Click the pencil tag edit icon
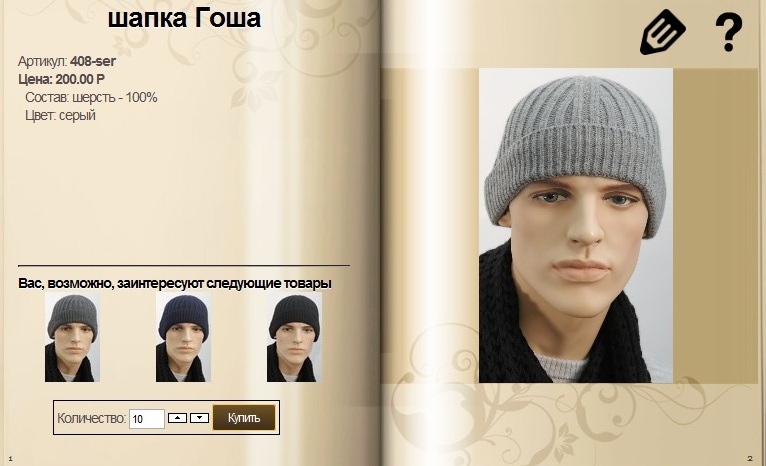 pyautogui.click(x=662, y=32)
